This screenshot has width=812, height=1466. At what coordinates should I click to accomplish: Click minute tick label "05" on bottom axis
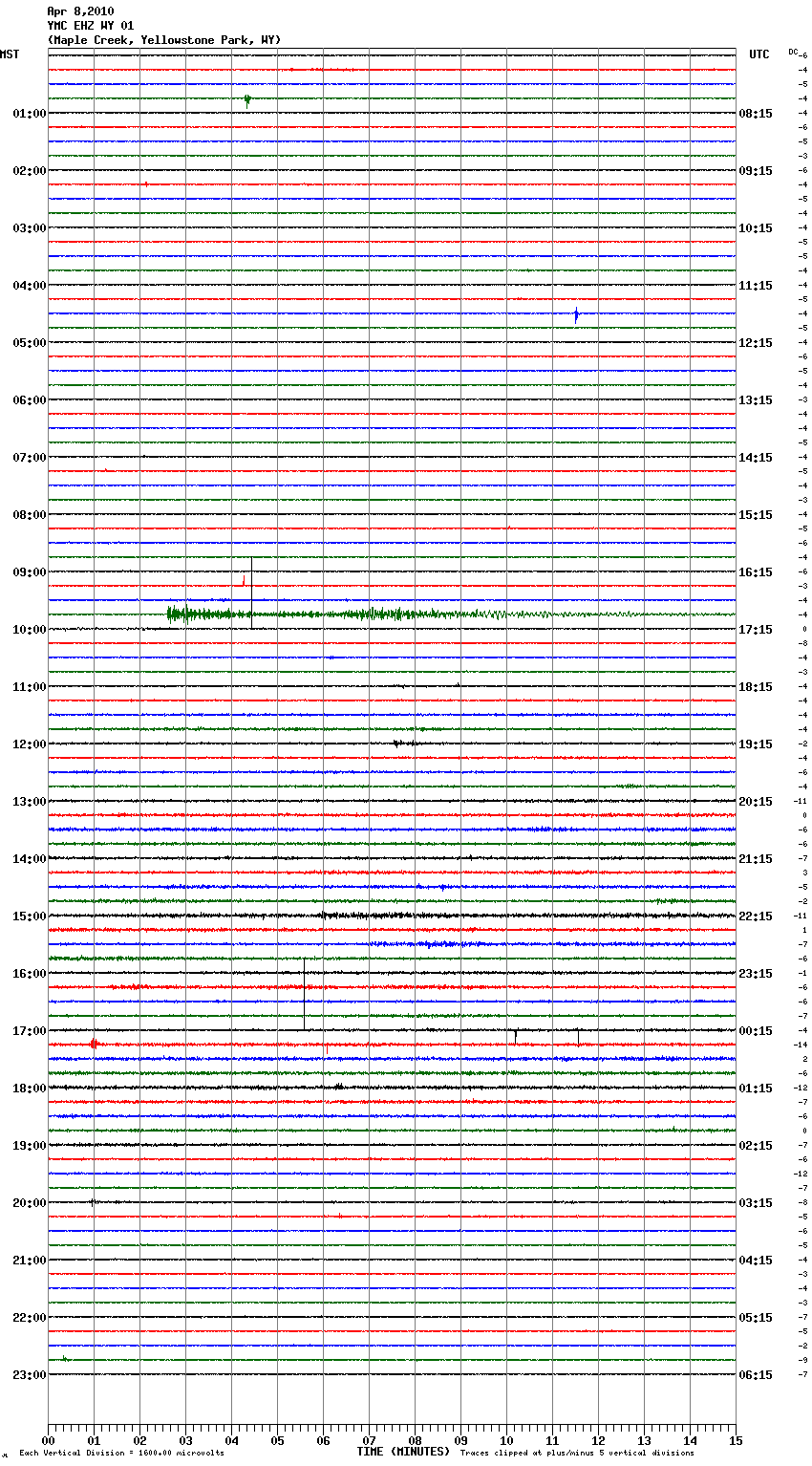click(x=277, y=1440)
